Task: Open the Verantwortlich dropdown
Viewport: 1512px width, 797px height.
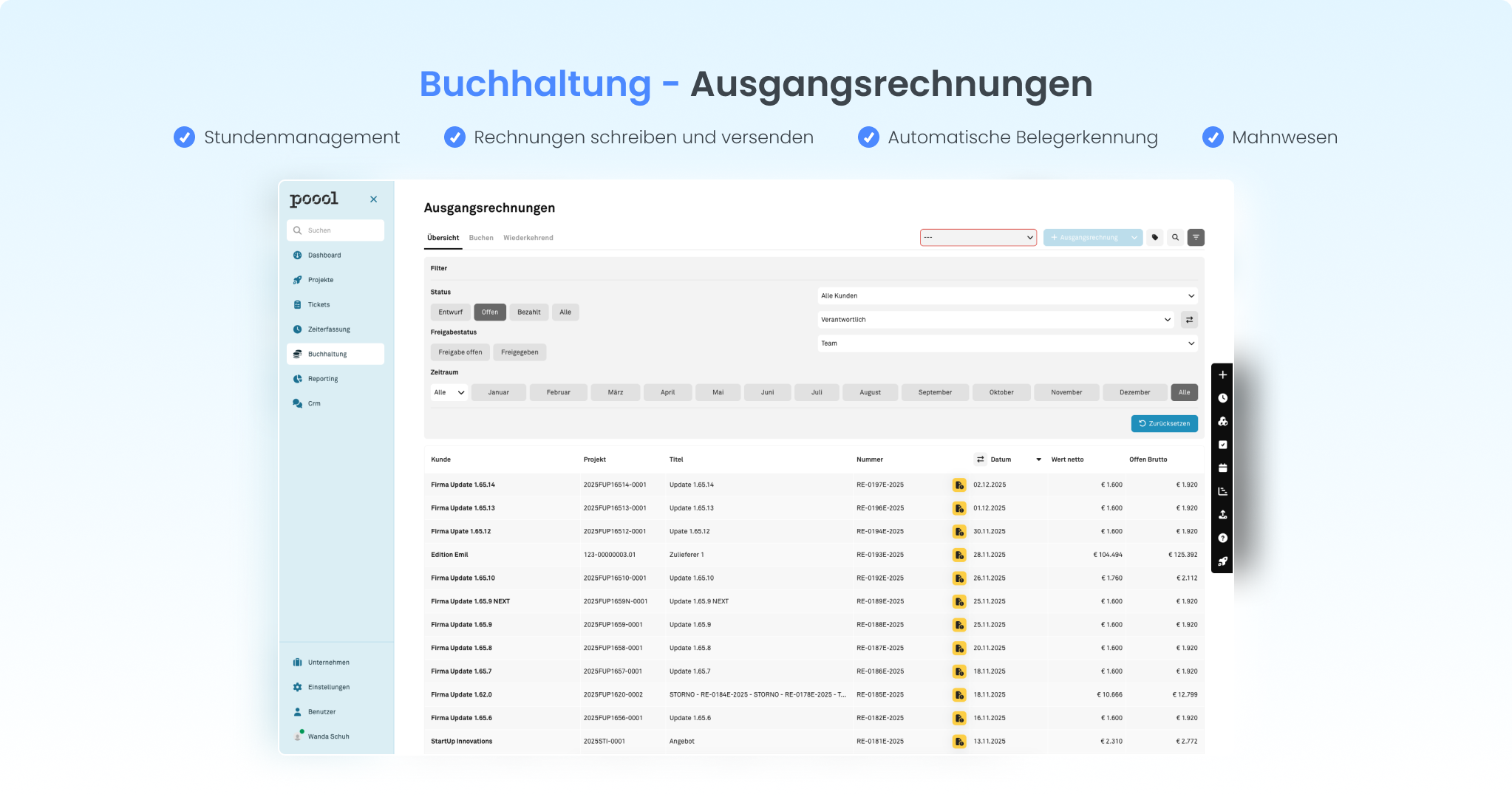Action: 997,320
